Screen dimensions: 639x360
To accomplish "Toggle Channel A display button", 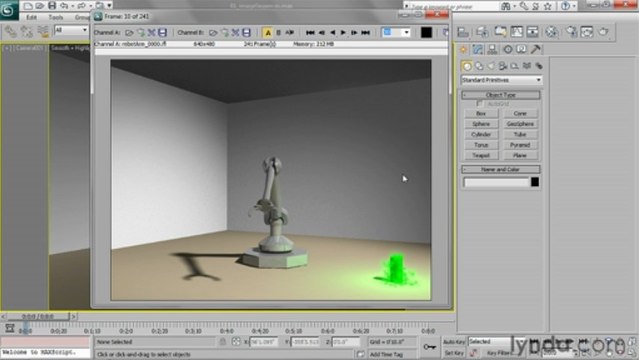I will coord(267,32).
